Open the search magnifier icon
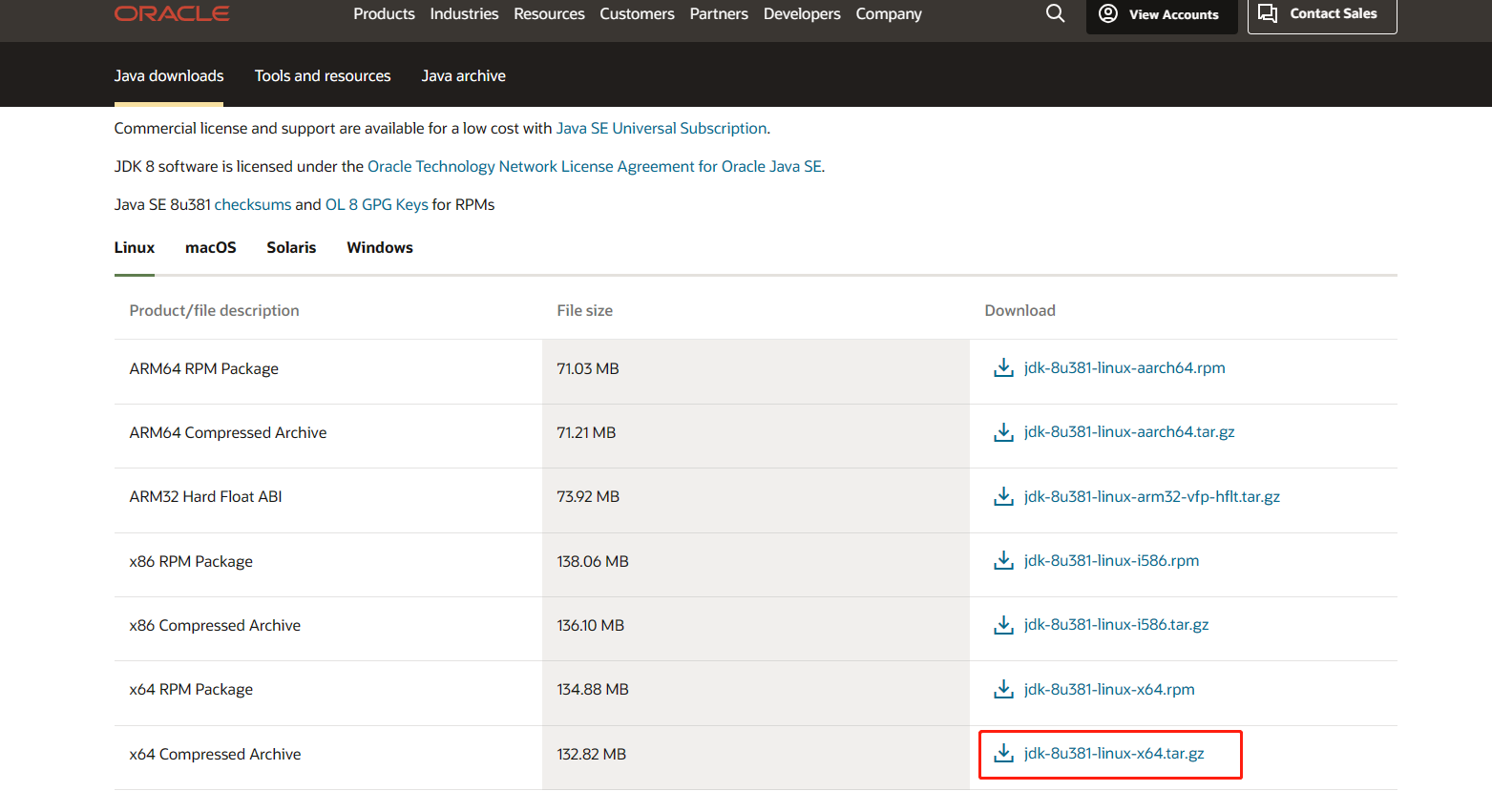This screenshot has width=1492, height=812. (1055, 13)
